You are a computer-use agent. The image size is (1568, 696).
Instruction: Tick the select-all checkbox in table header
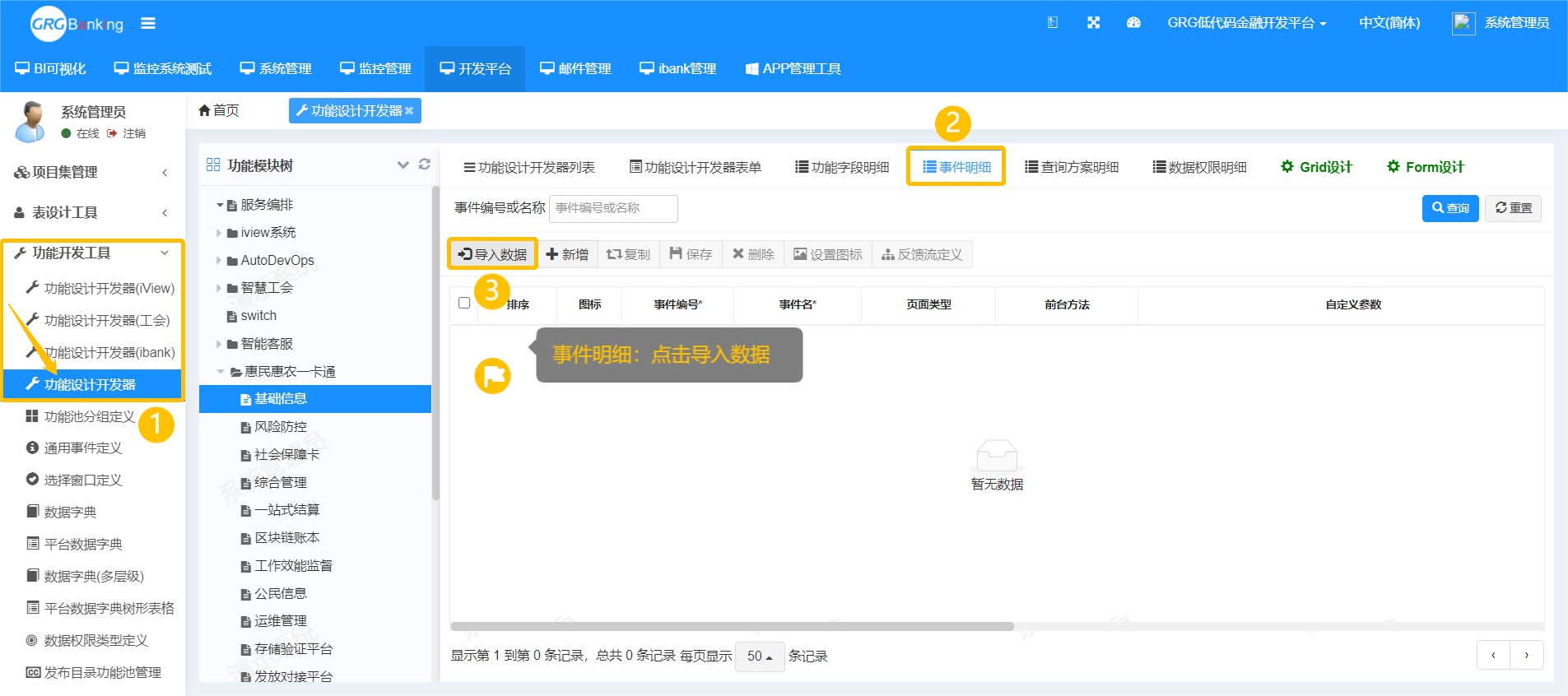pyautogui.click(x=464, y=303)
